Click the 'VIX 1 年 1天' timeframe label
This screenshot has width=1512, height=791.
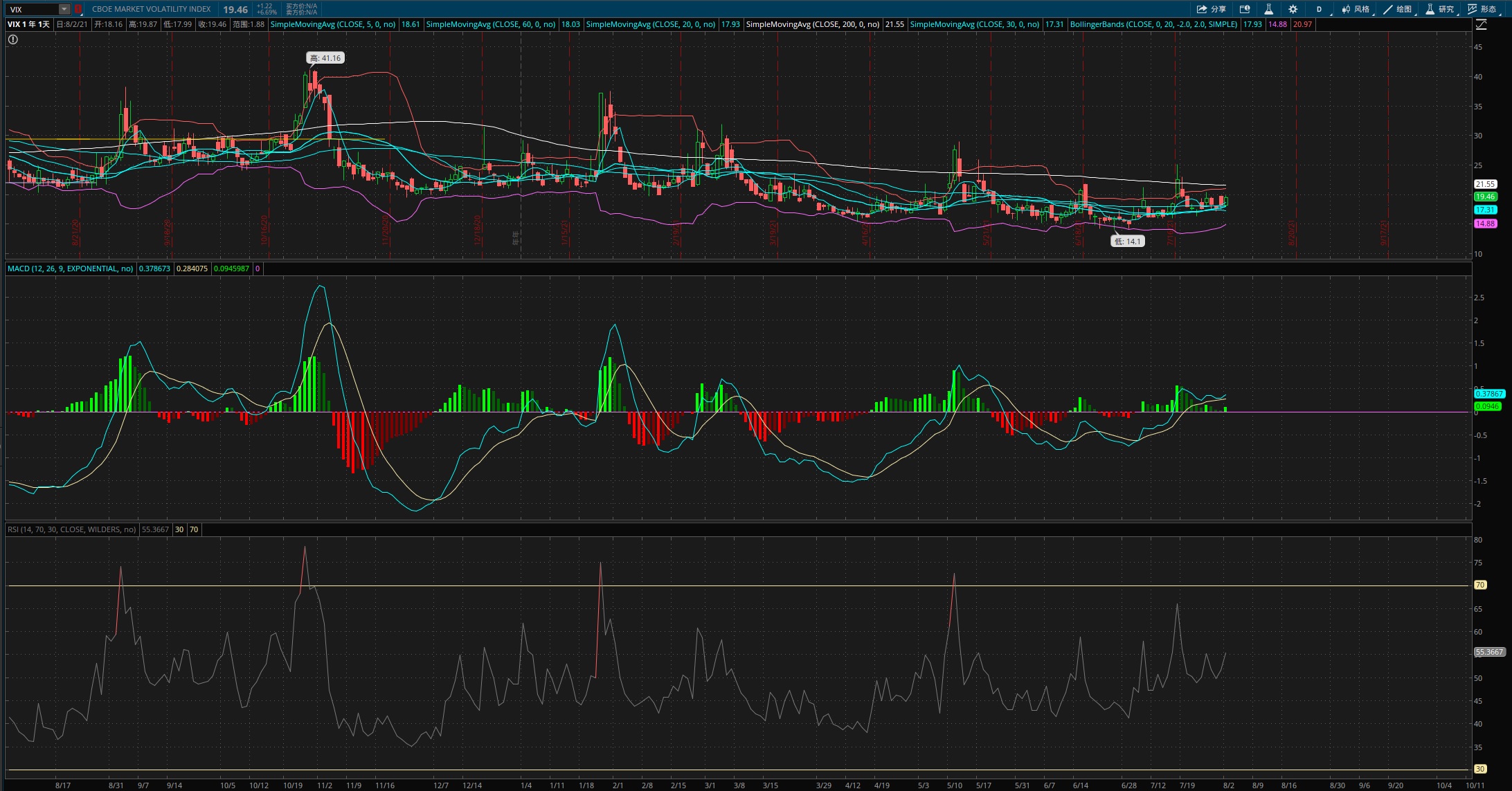coord(28,24)
